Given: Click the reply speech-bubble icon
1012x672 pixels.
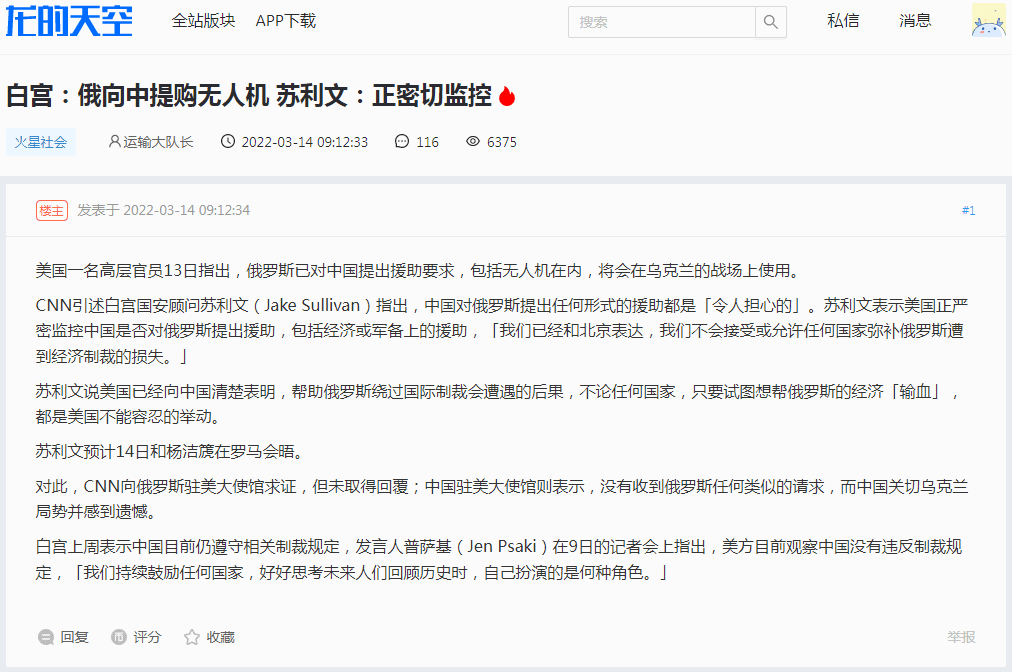Looking at the screenshot, I should 46,637.
